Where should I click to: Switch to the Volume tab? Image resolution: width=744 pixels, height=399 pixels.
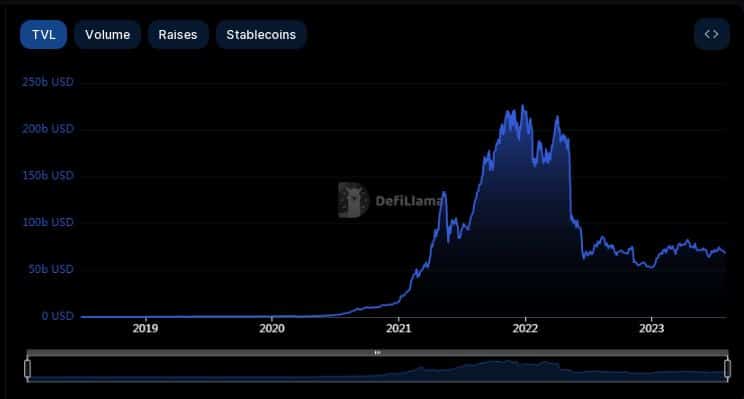pyautogui.click(x=107, y=35)
